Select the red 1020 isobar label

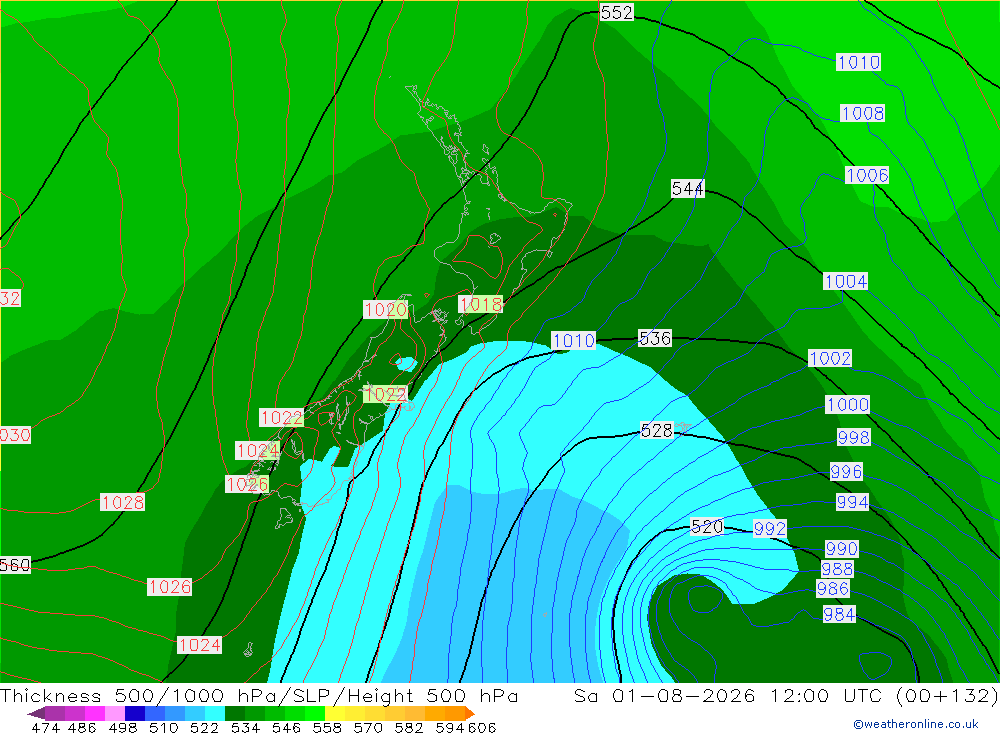point(385,310)
